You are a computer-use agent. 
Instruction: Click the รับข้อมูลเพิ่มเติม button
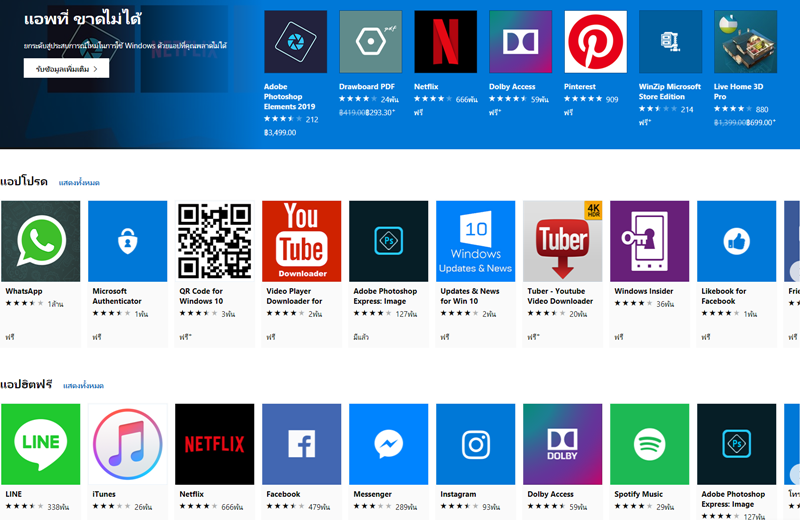click(x=66, y=68)
